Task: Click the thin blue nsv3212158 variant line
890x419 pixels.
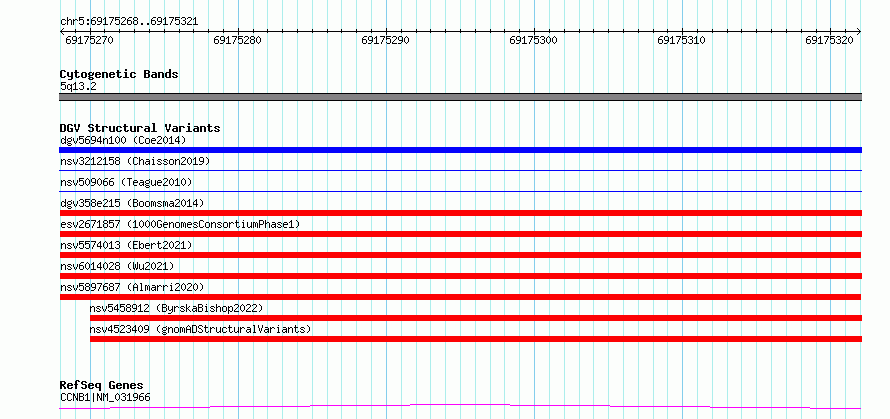Action: (460, 170)
